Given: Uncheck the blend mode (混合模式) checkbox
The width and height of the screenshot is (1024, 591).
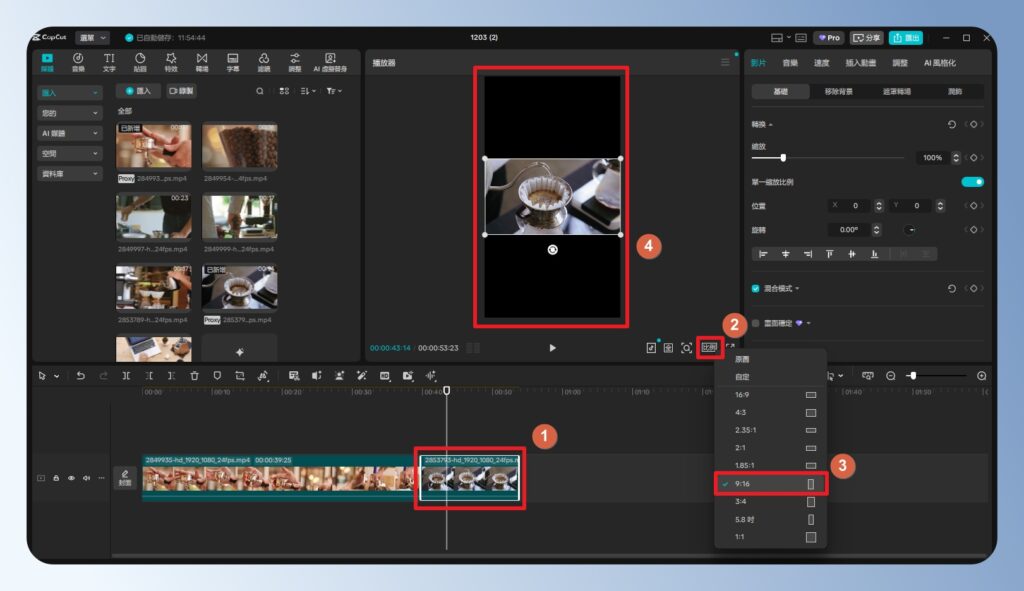Looking at the screenshot, I should coord(756,288).
